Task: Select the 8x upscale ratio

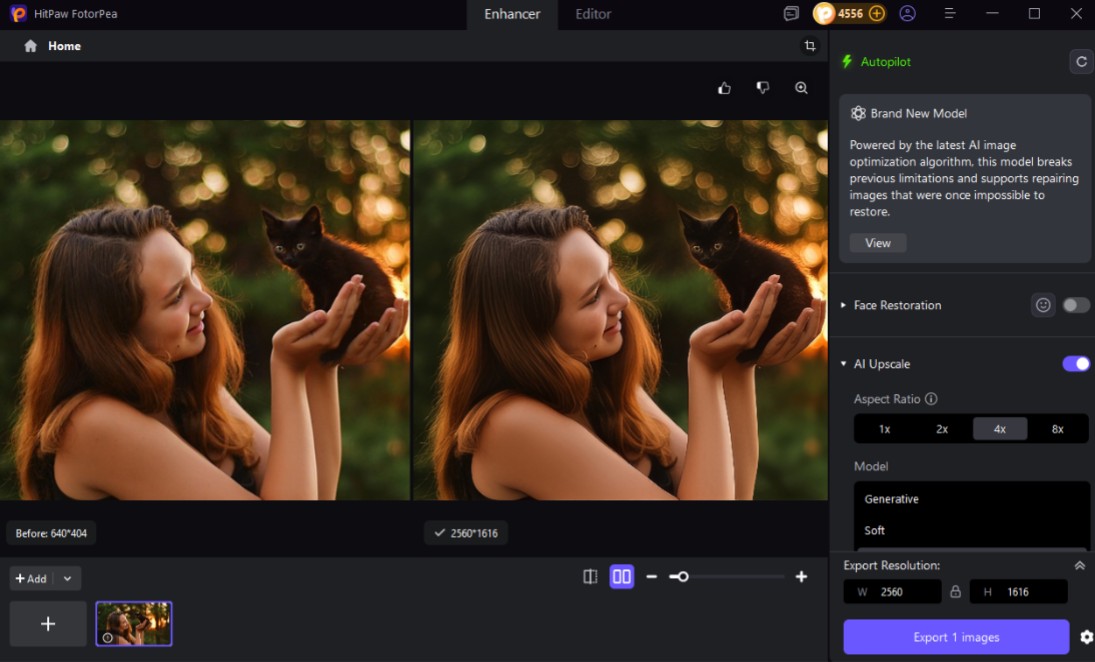Action: [1057, 429]
